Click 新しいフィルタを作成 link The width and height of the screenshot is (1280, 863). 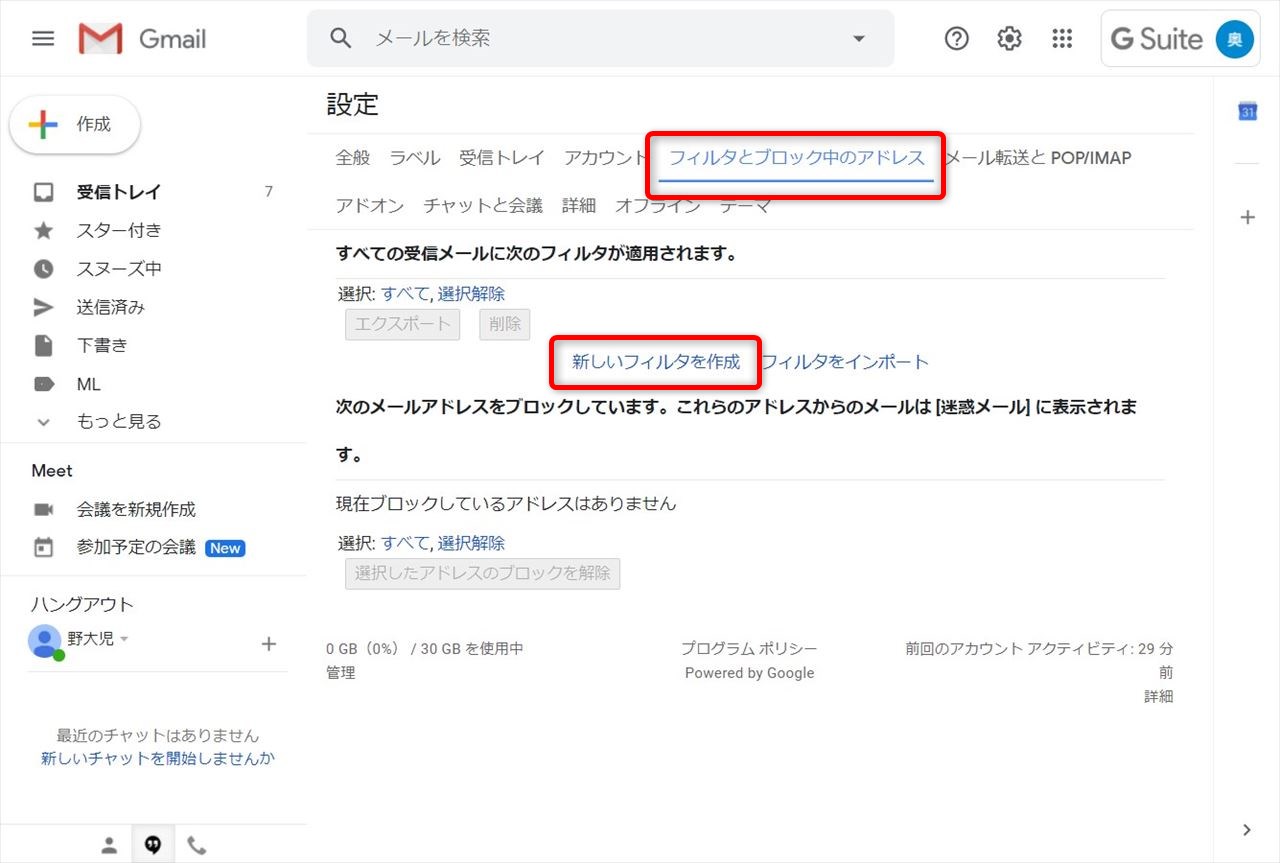coord(656,362)
